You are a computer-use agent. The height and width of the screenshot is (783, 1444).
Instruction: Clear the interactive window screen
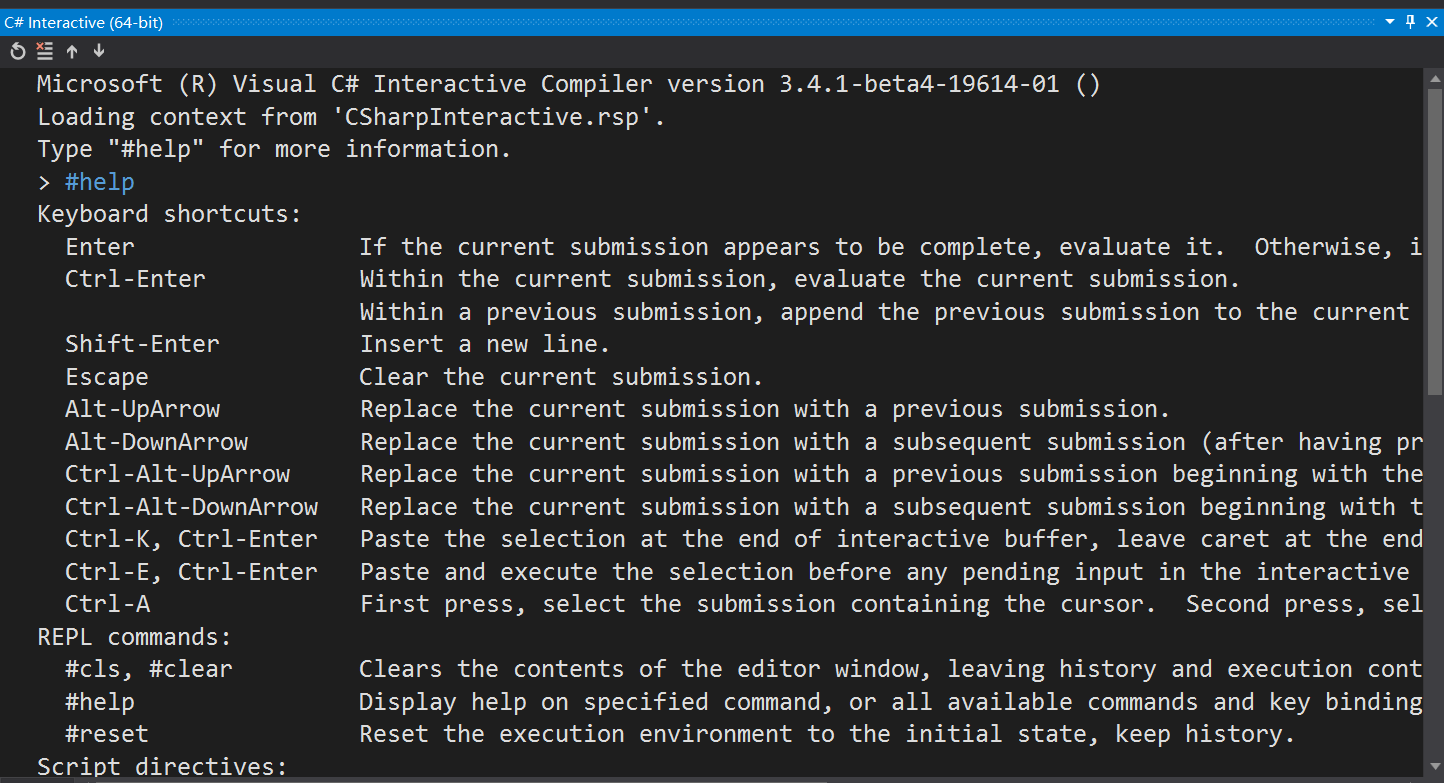(x=44, y=51)
